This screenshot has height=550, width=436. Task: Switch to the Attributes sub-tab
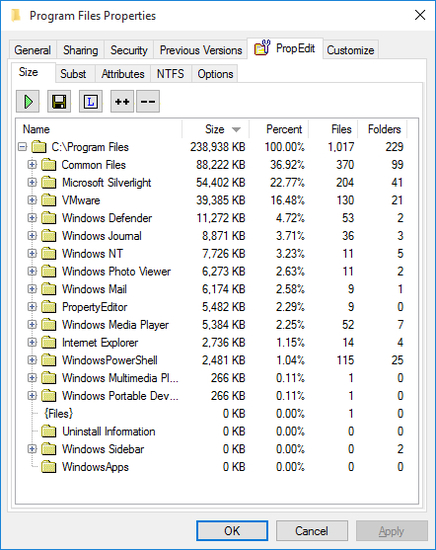(123, 74)
